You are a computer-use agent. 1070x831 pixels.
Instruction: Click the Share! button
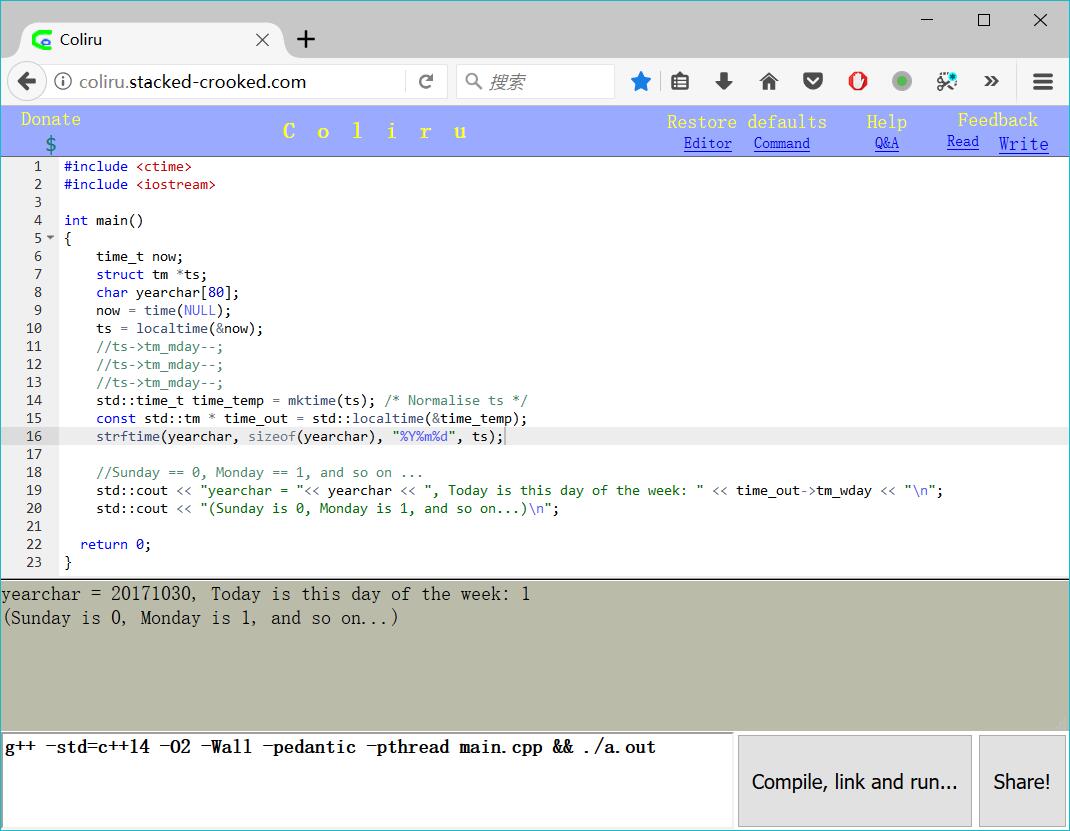click(x=1021, y=781)
